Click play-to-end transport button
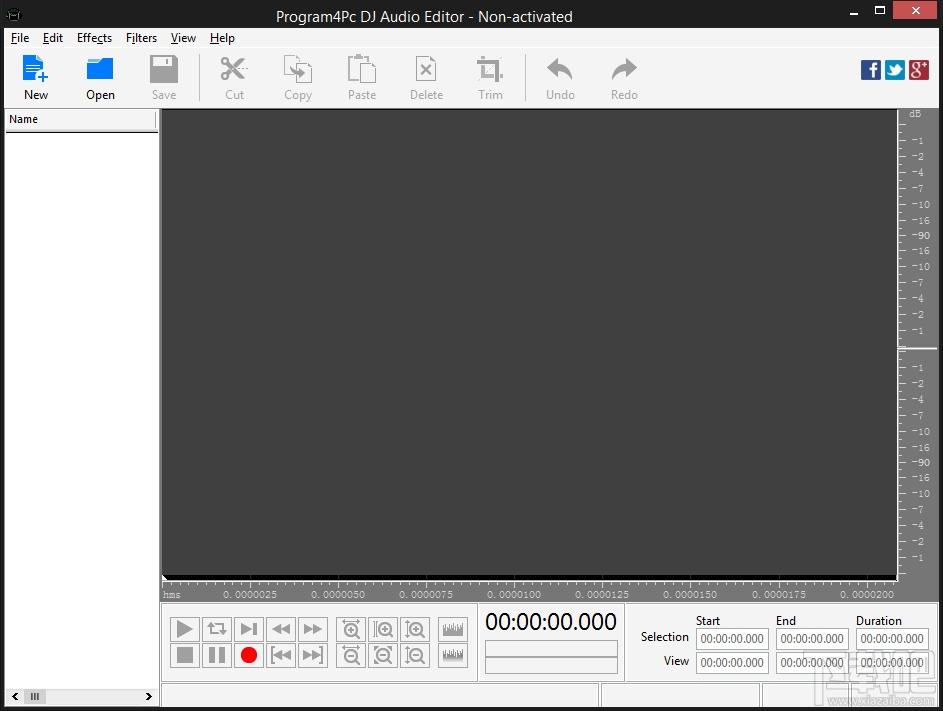Screen dimensions: 943x711 click(248, 629)
